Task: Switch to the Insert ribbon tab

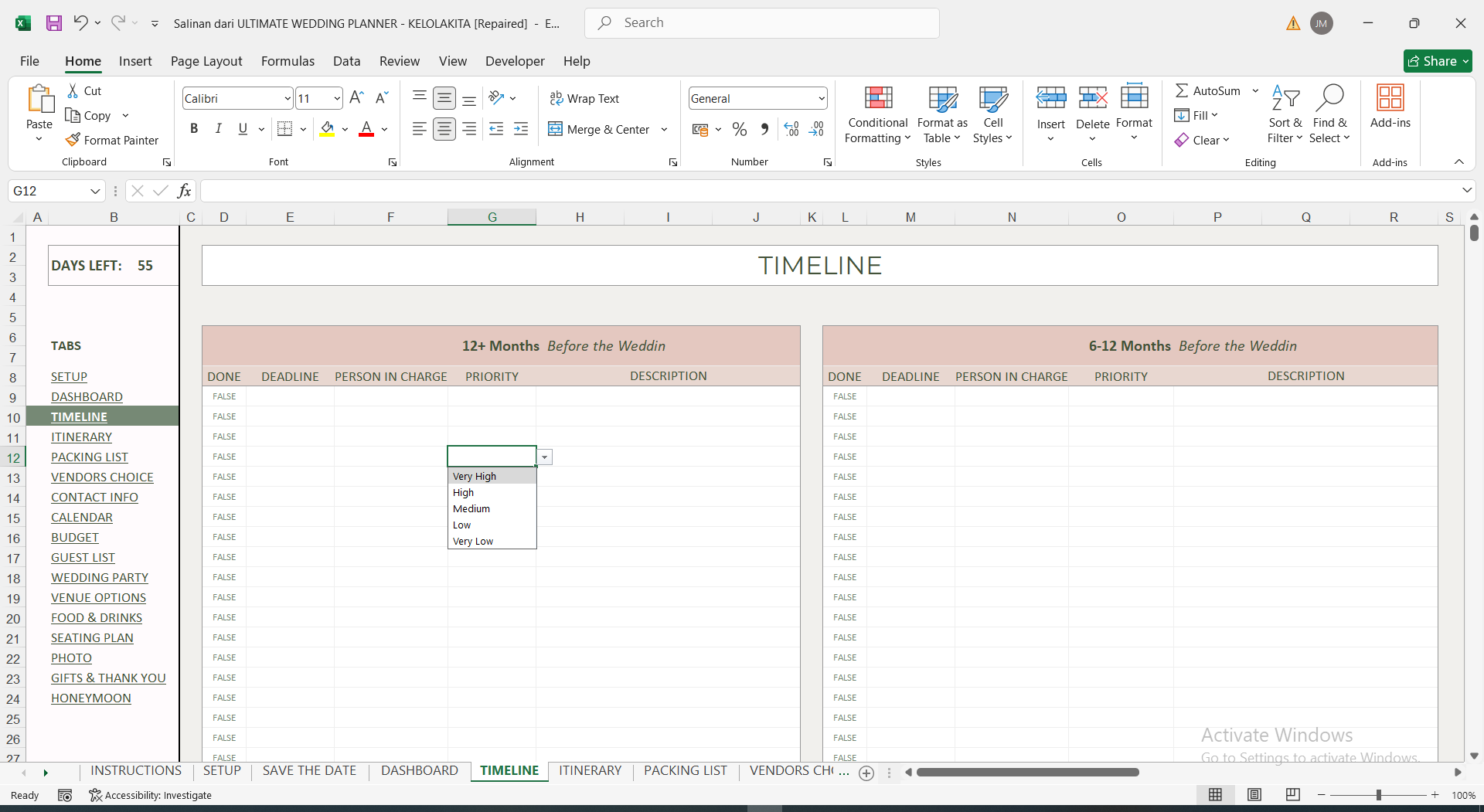Action: (135, 61)
